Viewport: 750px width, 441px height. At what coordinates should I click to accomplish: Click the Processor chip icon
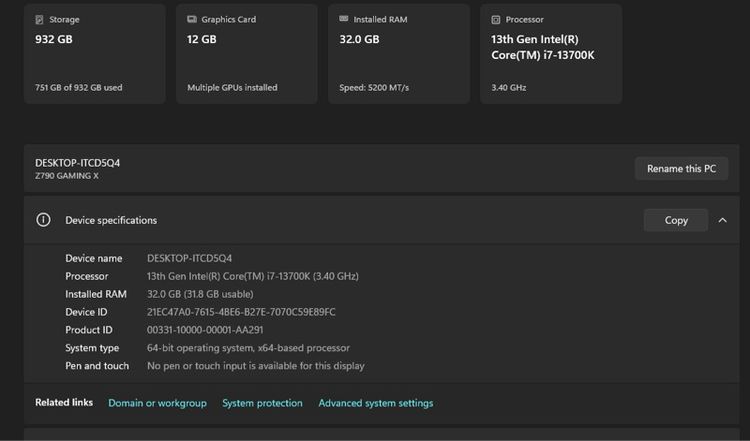click(495, 20)
